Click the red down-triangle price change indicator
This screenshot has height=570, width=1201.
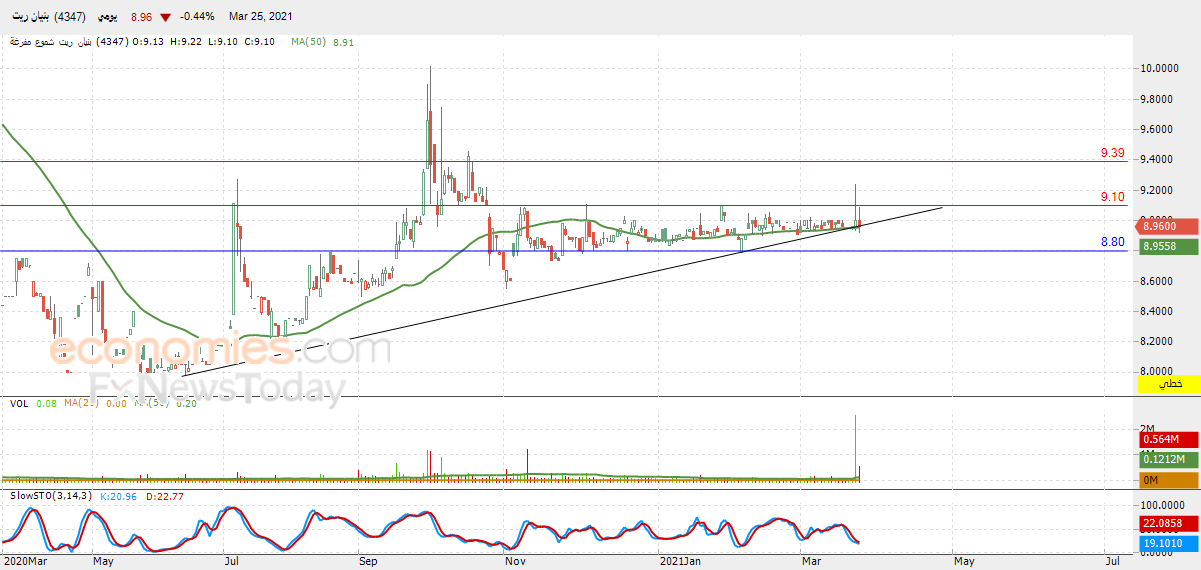[x=165, y=17]
